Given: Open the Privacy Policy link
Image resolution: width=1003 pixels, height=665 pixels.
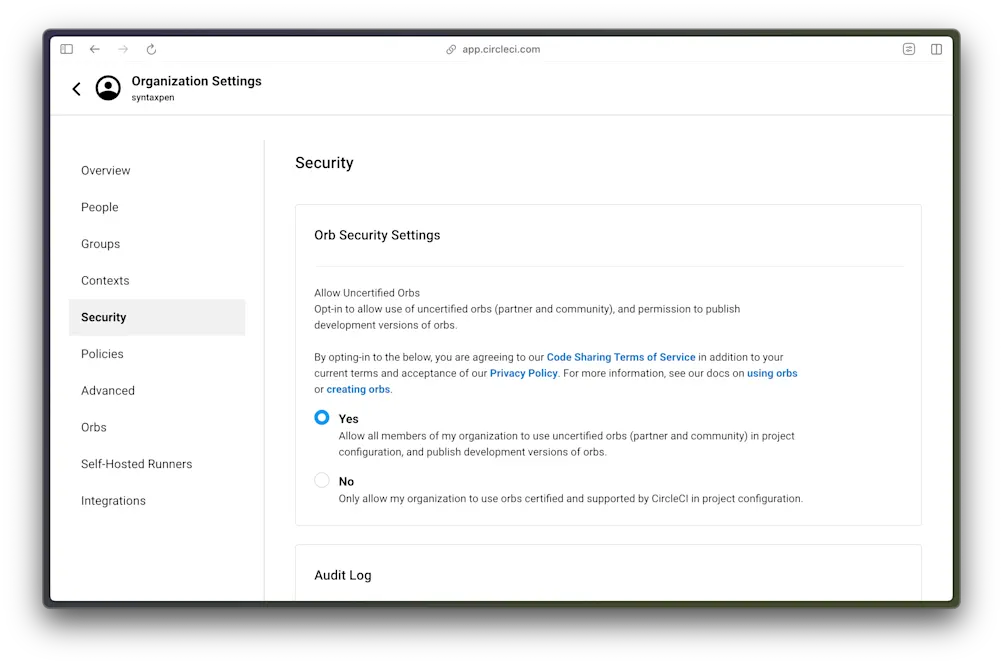Looking at the screenshot, I should click(523, 373).
